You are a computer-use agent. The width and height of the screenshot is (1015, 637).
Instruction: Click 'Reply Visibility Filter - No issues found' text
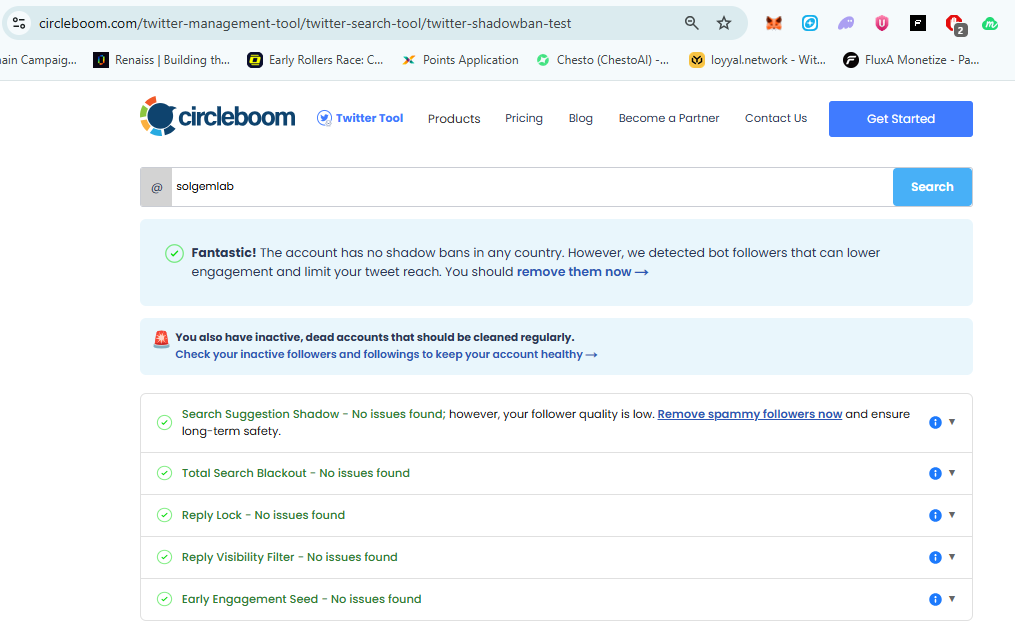click(x=289, y=557)
